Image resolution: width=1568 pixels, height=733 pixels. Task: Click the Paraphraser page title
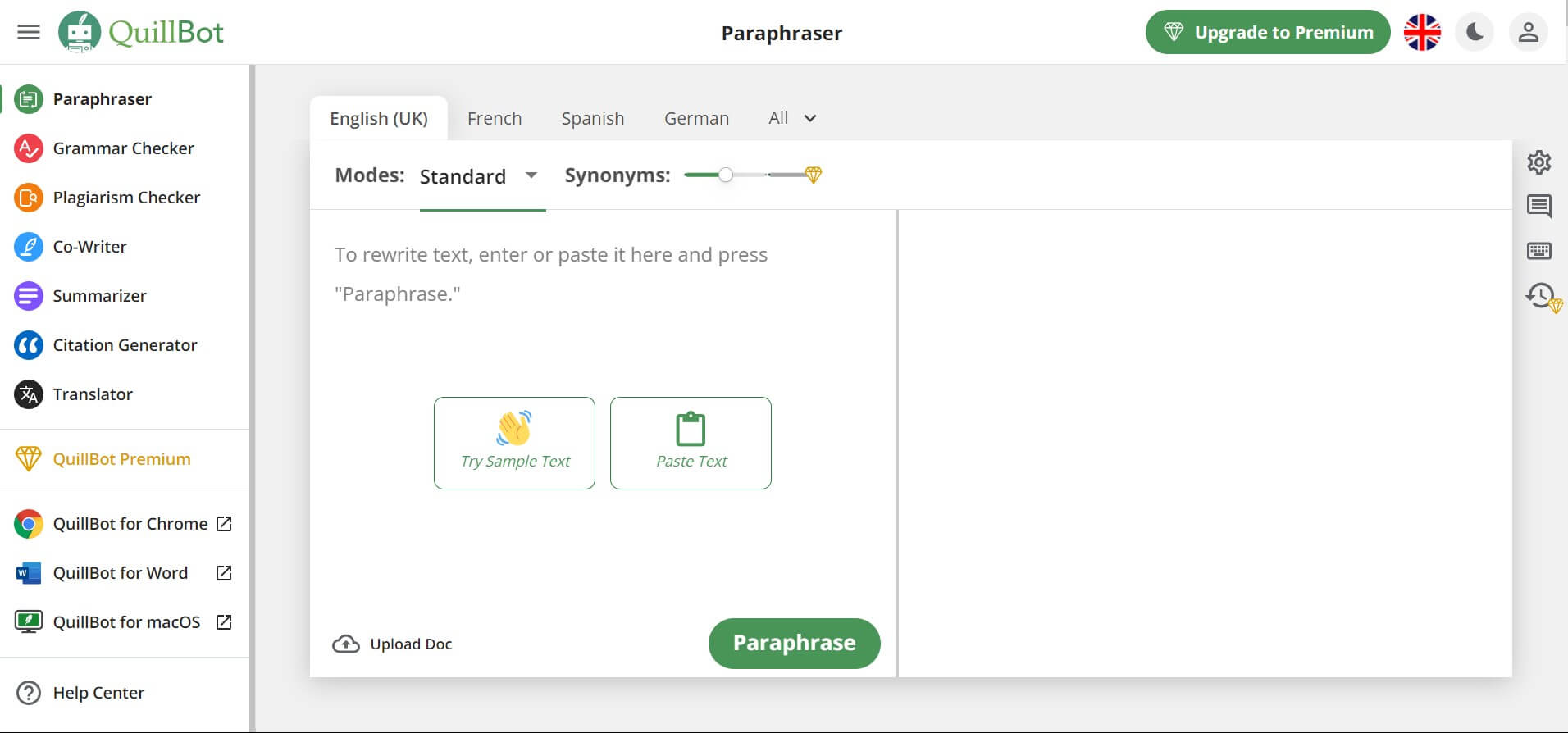782,33
